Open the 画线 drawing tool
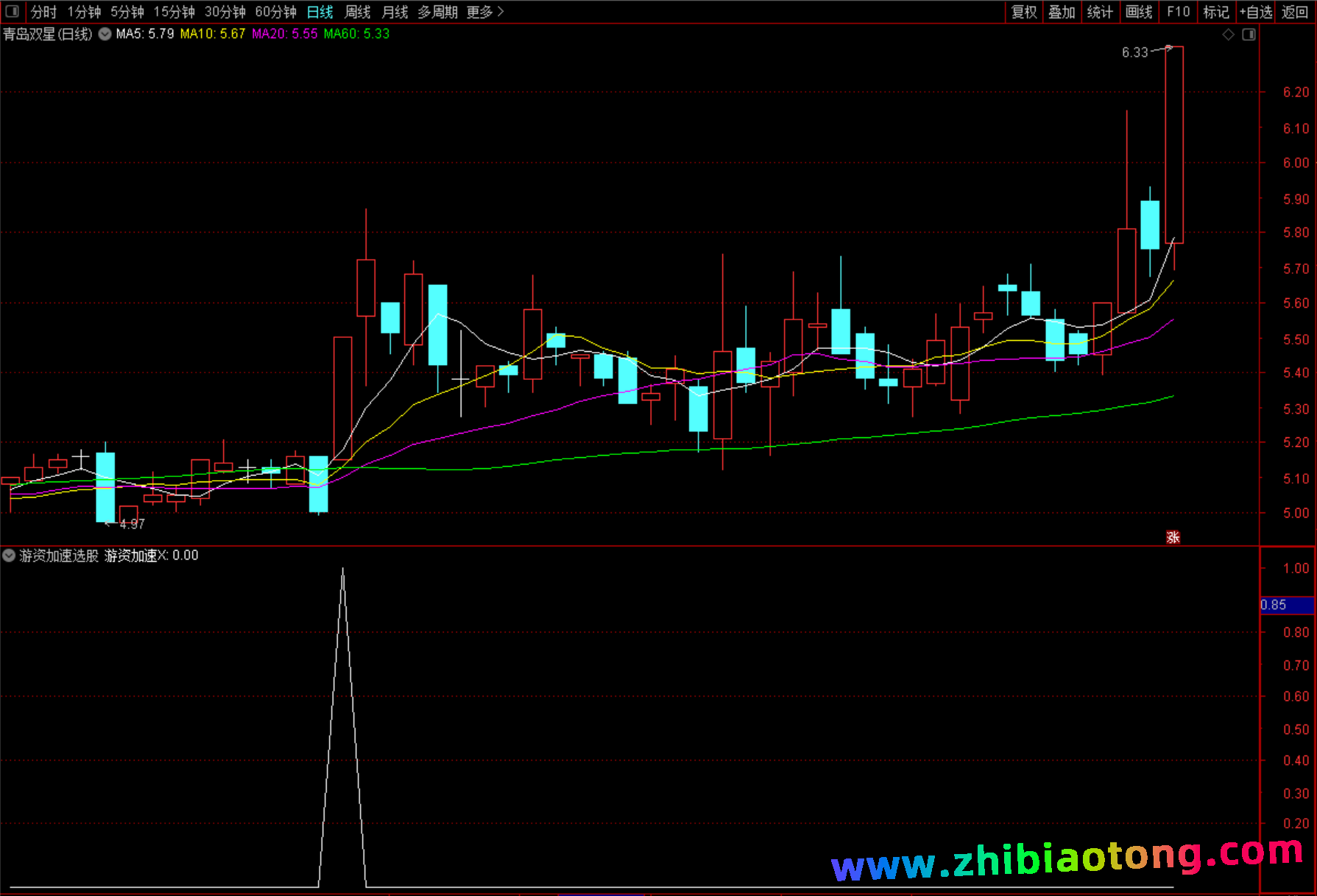This screenshot has width=1317, height=896. point(1139,12)
